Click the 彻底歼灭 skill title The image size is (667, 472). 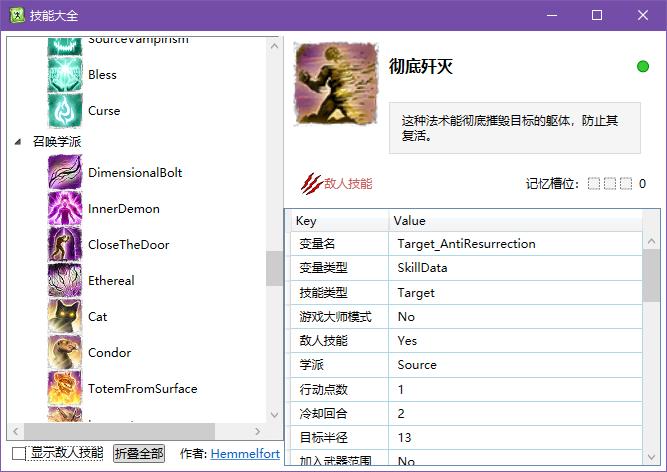(x=421, y=67)
